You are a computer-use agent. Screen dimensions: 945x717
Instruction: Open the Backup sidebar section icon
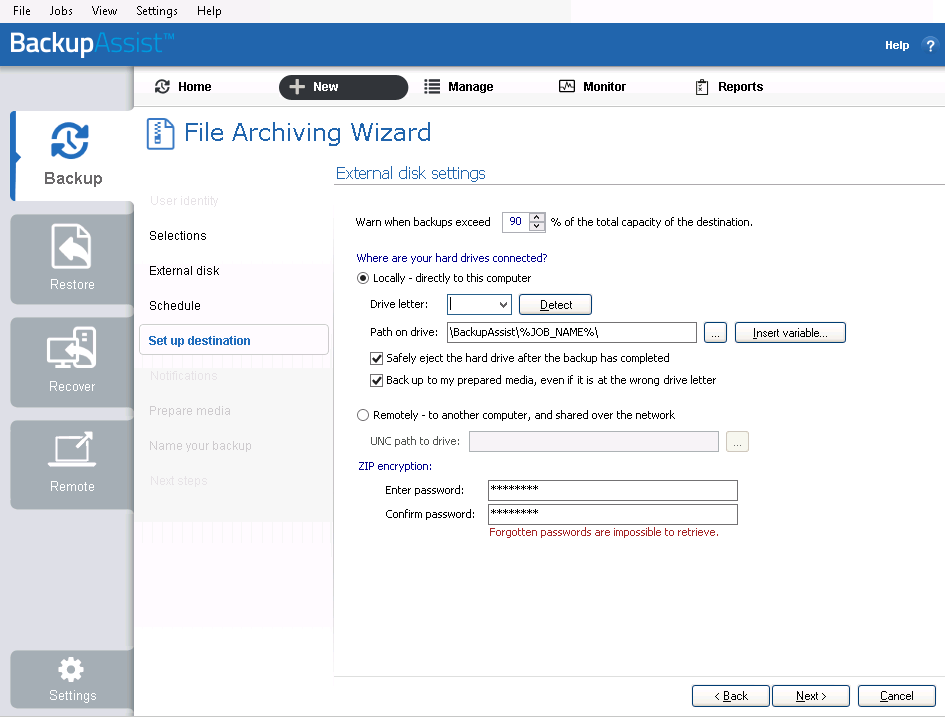(x=70, y=140)
